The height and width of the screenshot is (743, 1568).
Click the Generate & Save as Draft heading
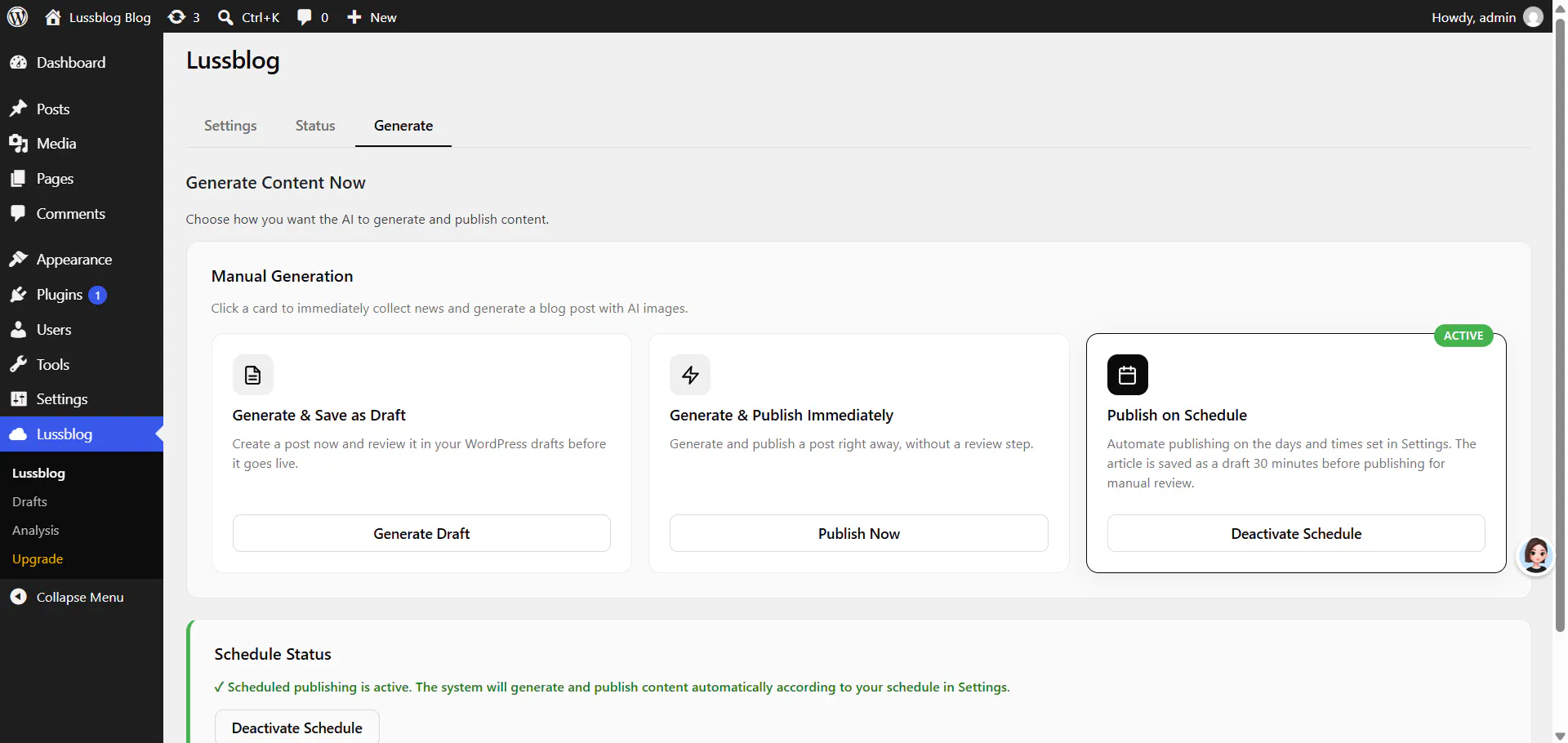tap(318, 415)
